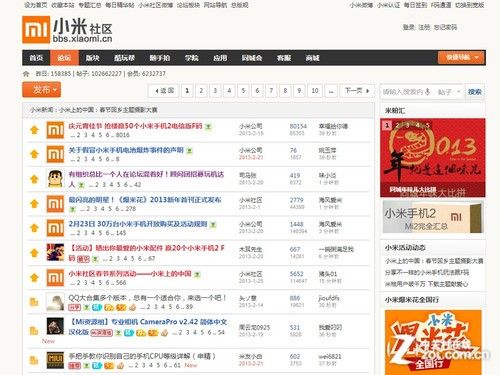Click the MI avatar on the 爆米花 2013 thread
Image resolution: width=500 pixels, height=375 pixels.
(x=55, y=203)
